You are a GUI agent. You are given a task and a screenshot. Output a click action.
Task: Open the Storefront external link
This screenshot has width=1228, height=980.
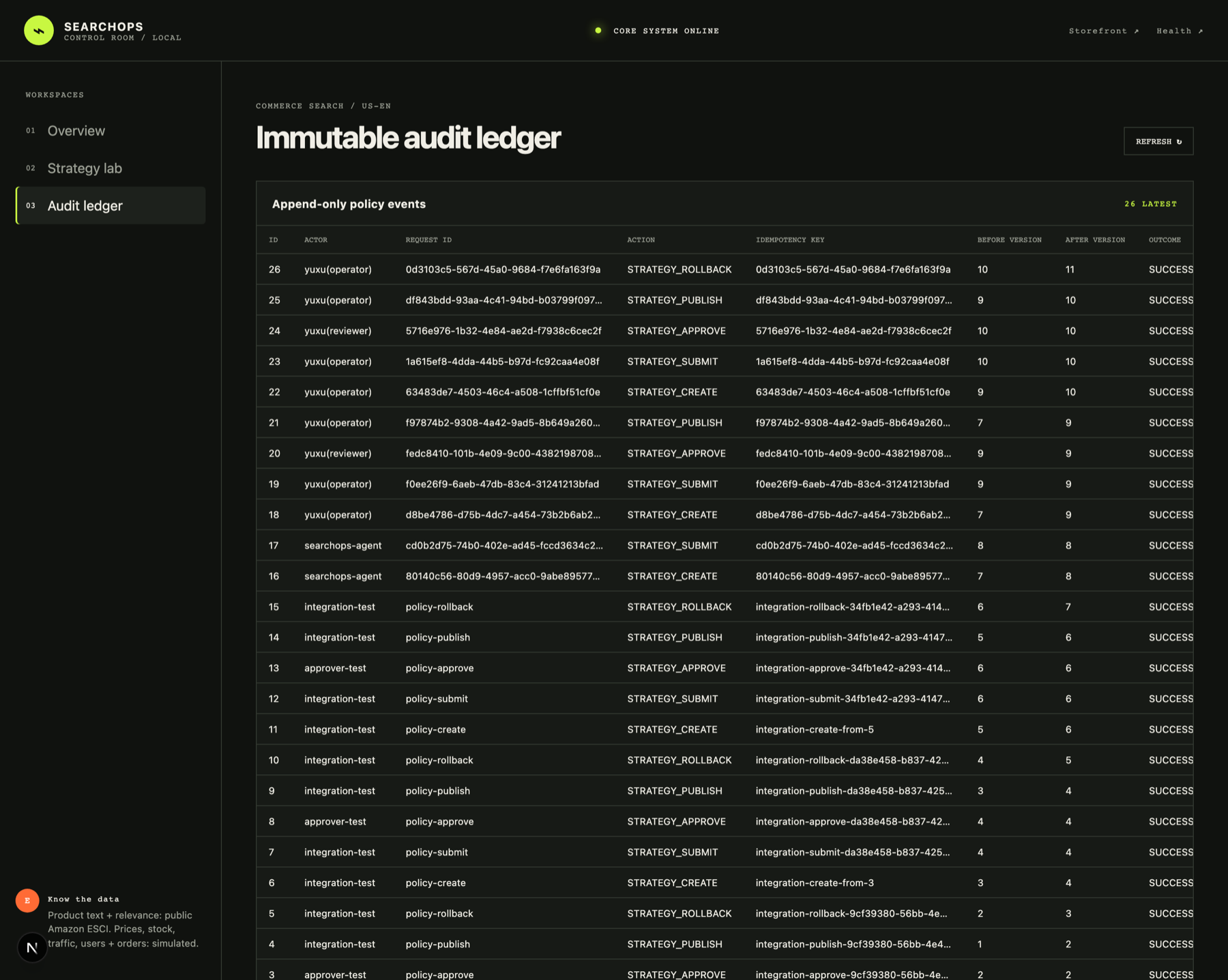click(x=1103, y=31)
